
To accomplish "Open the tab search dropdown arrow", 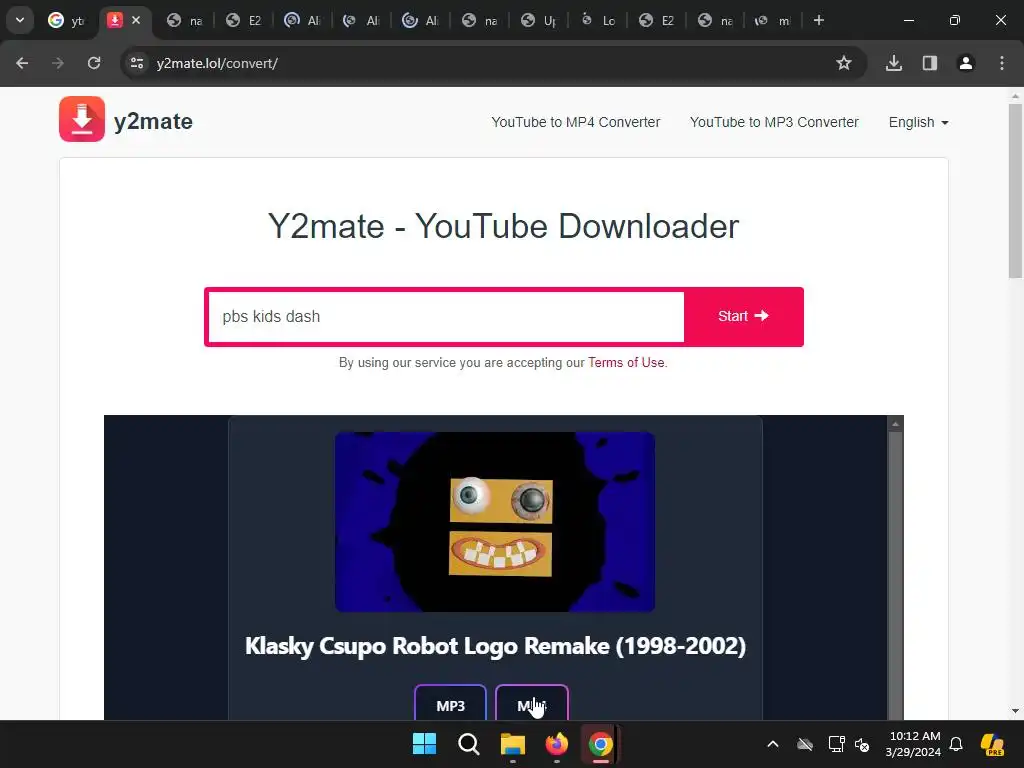I will 20,20.
